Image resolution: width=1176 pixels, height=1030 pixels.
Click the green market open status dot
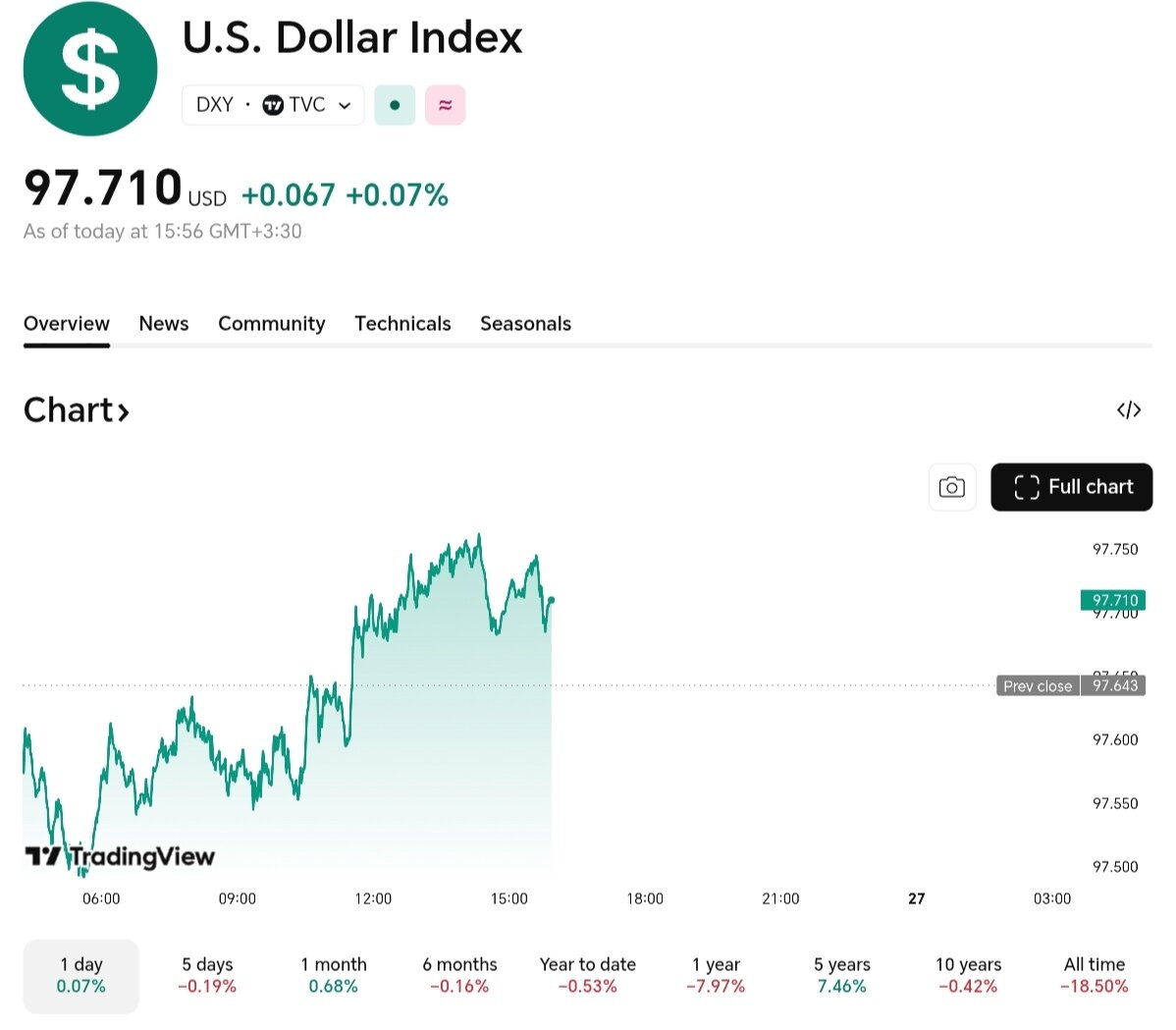coord(395,105)
